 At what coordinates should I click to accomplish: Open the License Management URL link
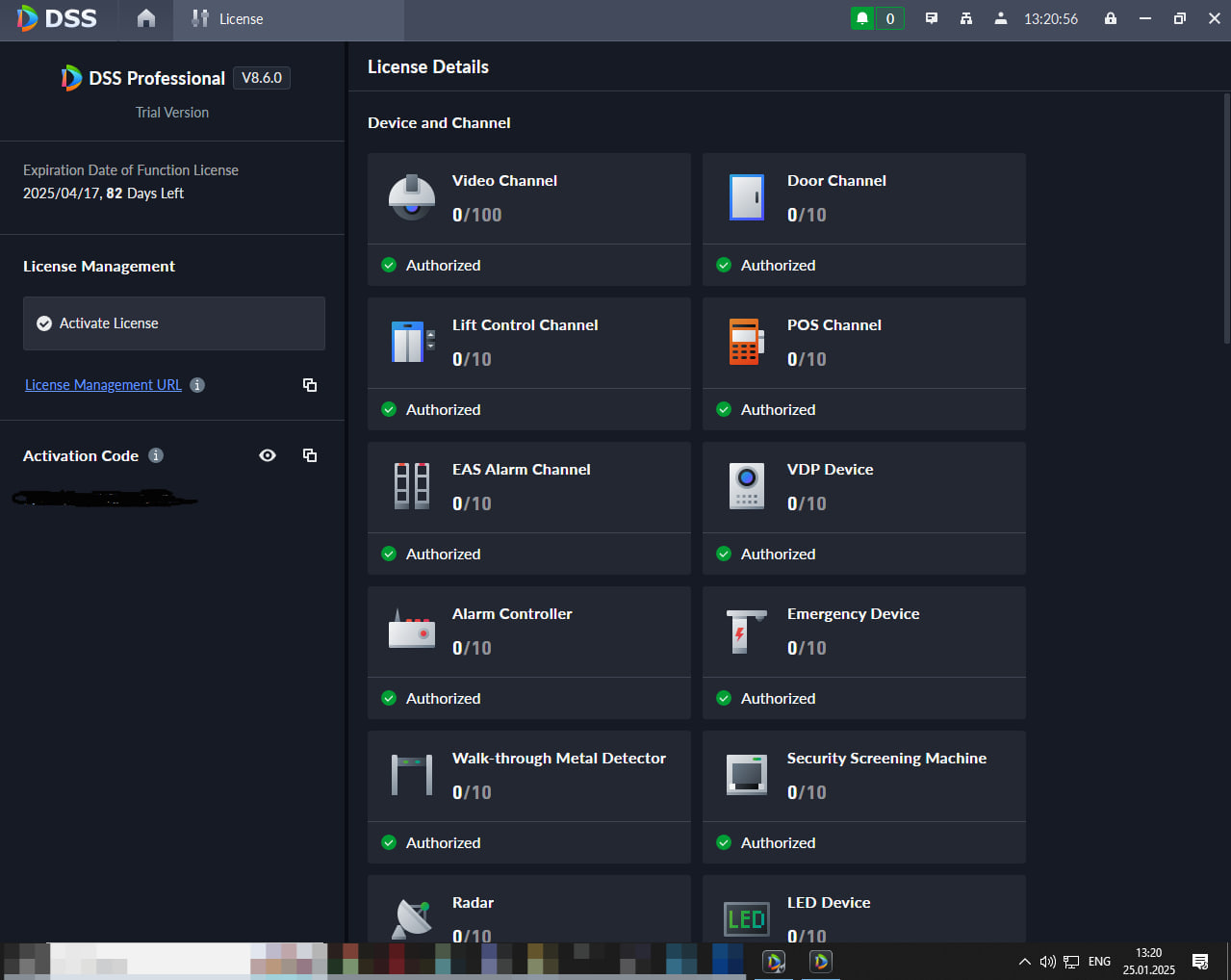pos(103,385)
